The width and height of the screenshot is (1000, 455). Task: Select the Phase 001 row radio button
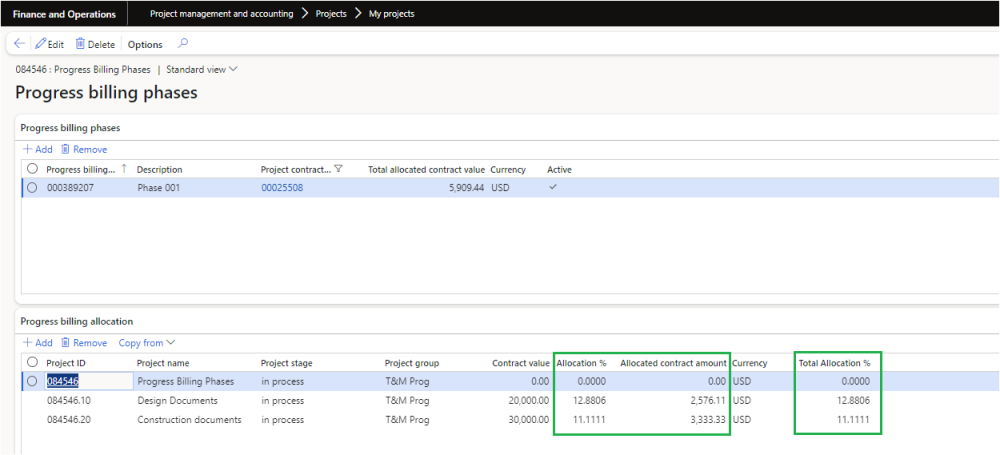coord(32,188)
